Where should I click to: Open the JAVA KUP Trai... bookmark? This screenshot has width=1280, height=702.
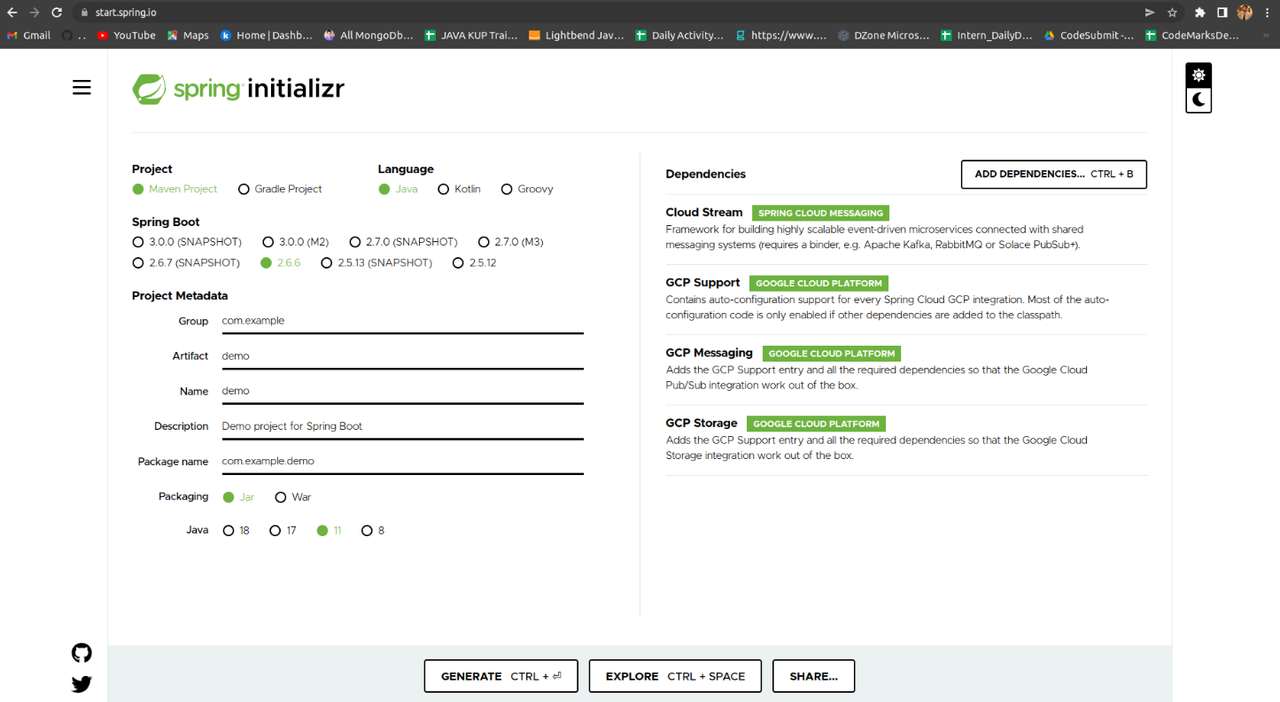click(x=471, y=35)
